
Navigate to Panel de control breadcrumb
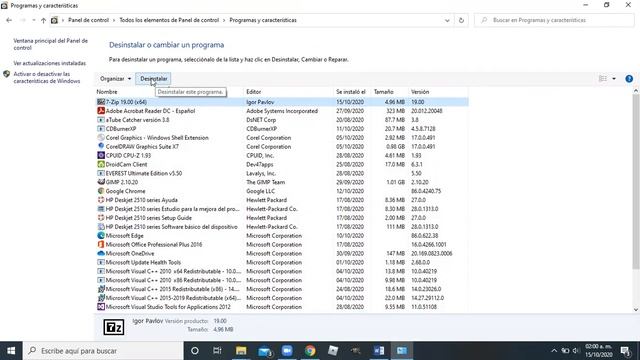coord(88,20)
